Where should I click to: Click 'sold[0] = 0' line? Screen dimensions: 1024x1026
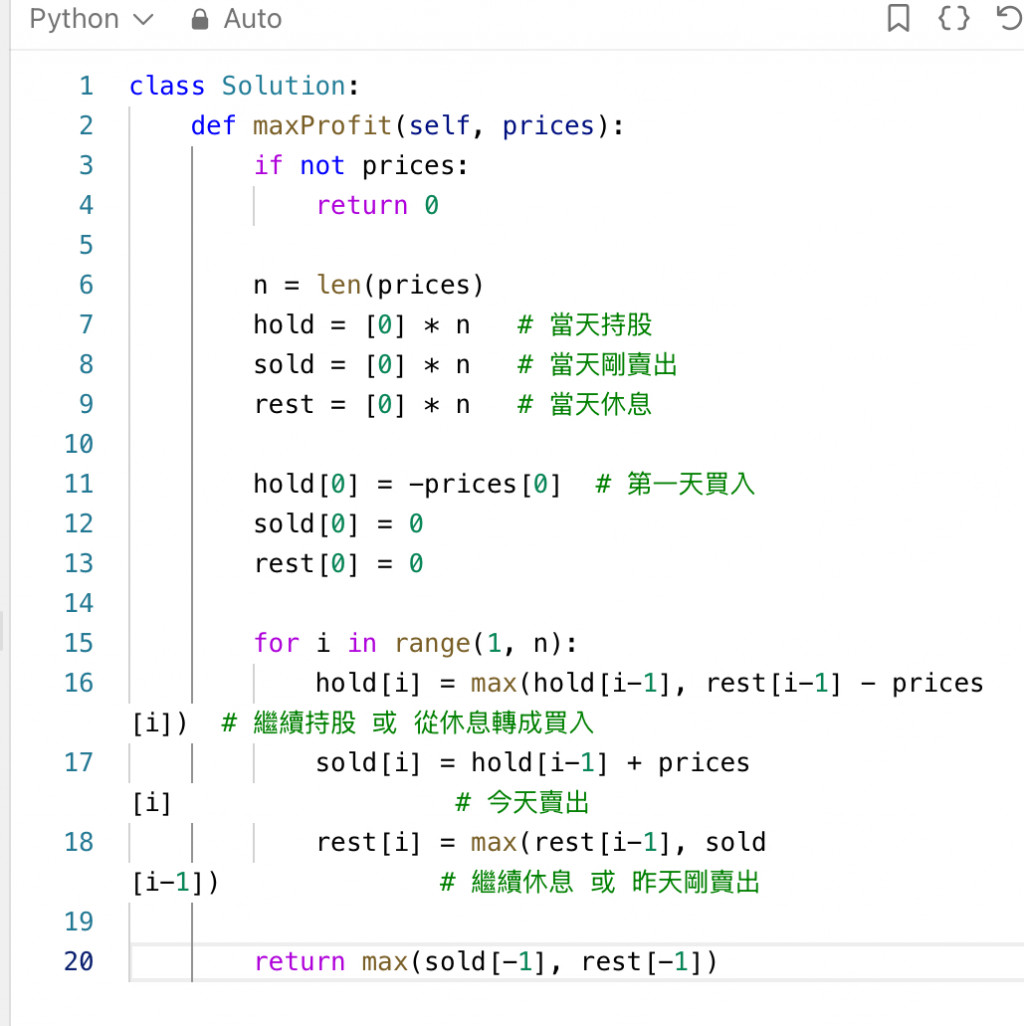[338, 523]
